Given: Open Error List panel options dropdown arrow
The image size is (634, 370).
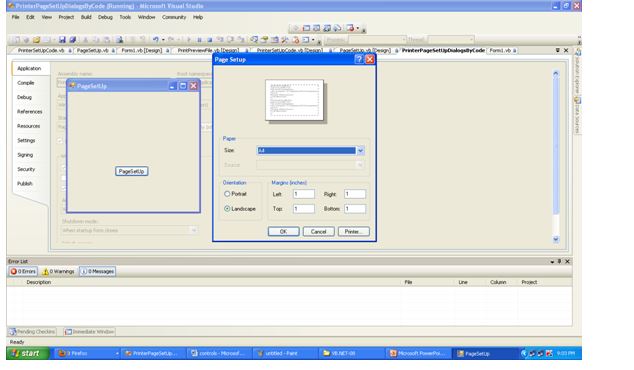Looking at the screenshot, I should point(552,262).
